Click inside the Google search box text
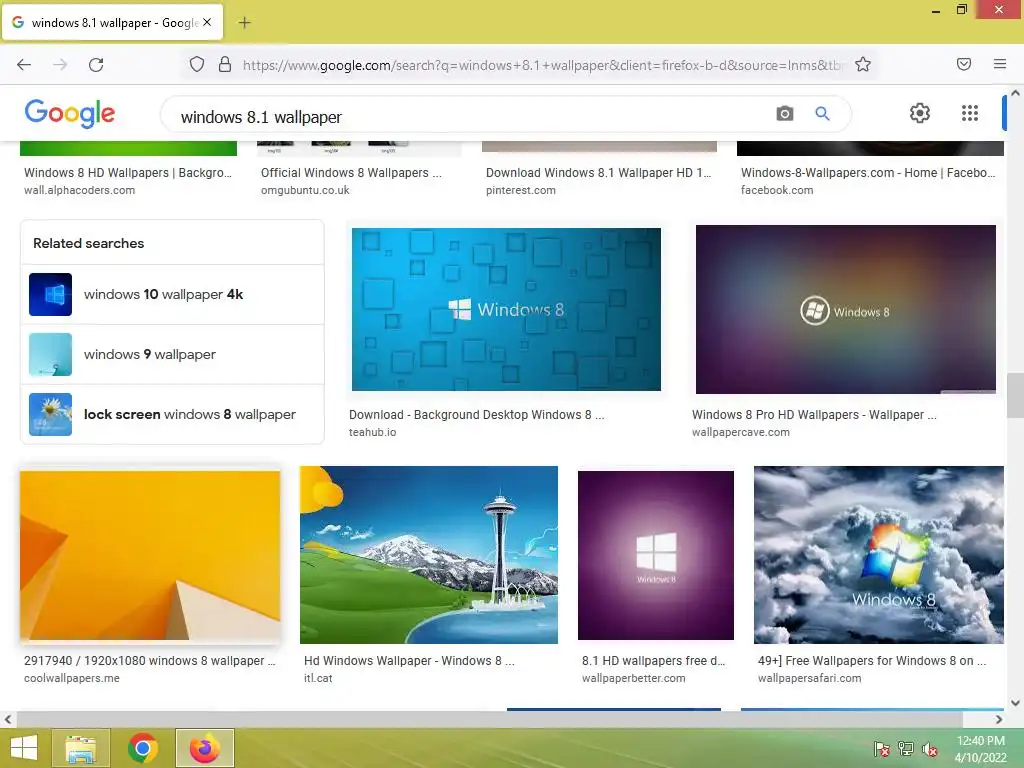The width and height of the screenshot is (1024, 768). [261, 117]
